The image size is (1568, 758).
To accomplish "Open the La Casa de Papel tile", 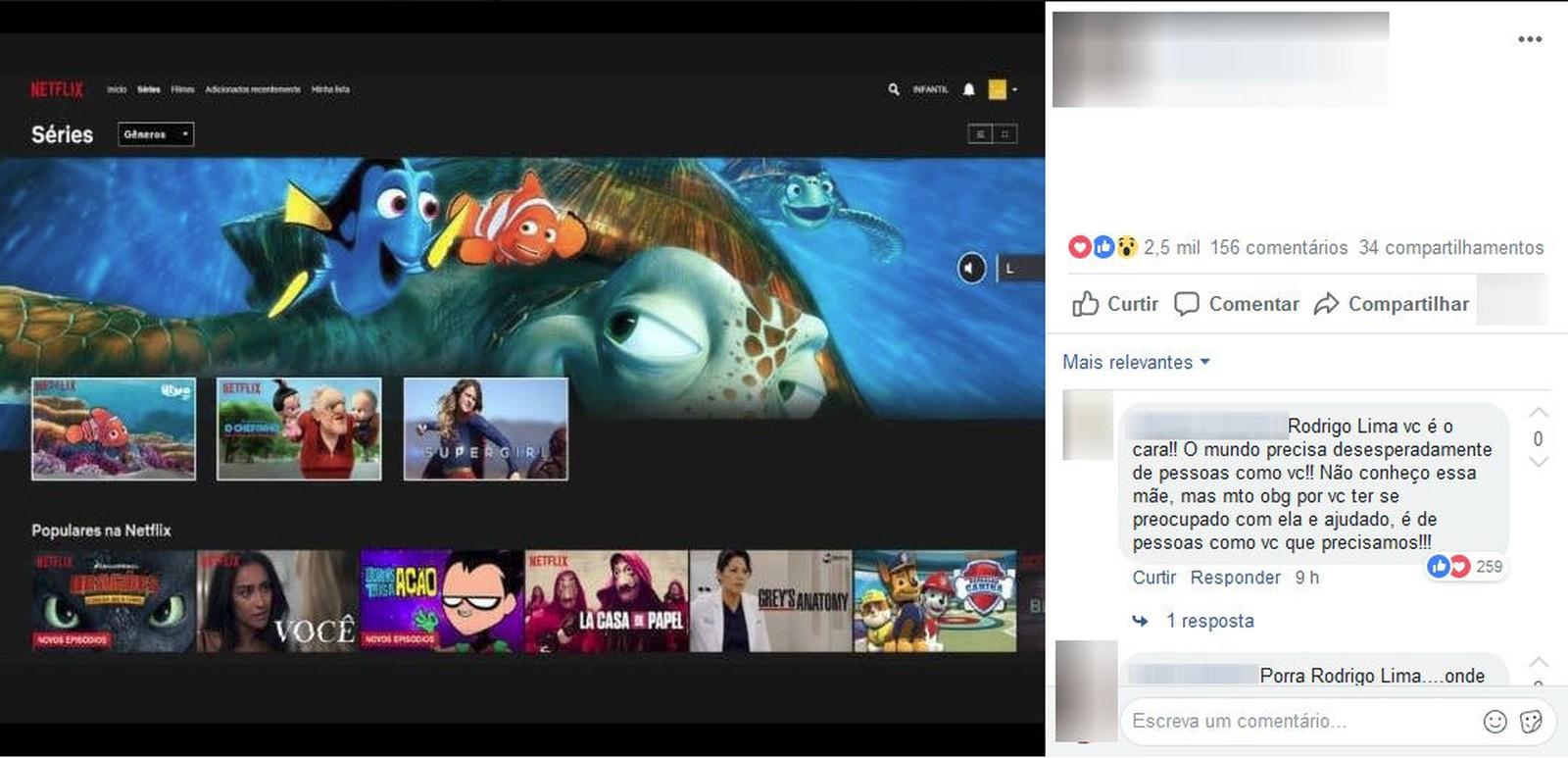I will pyautogui.click(x=607, y=601).
